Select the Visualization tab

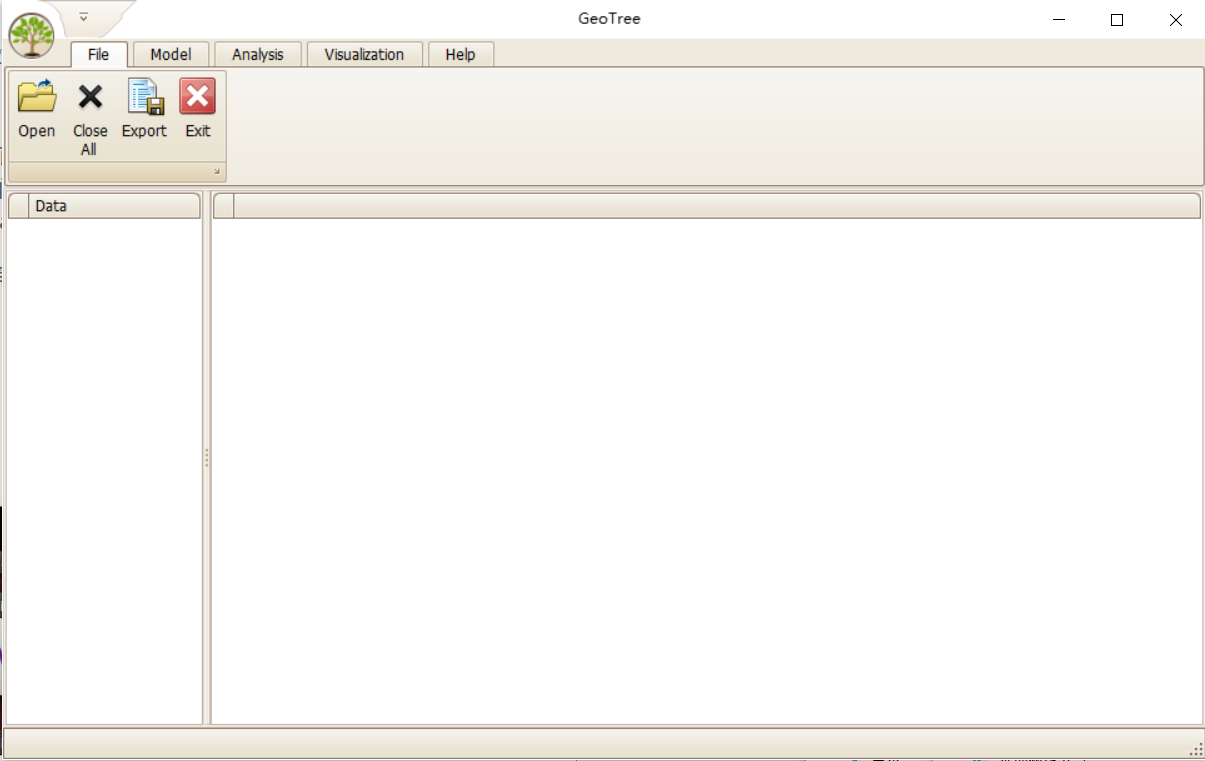tap(364, 55)
